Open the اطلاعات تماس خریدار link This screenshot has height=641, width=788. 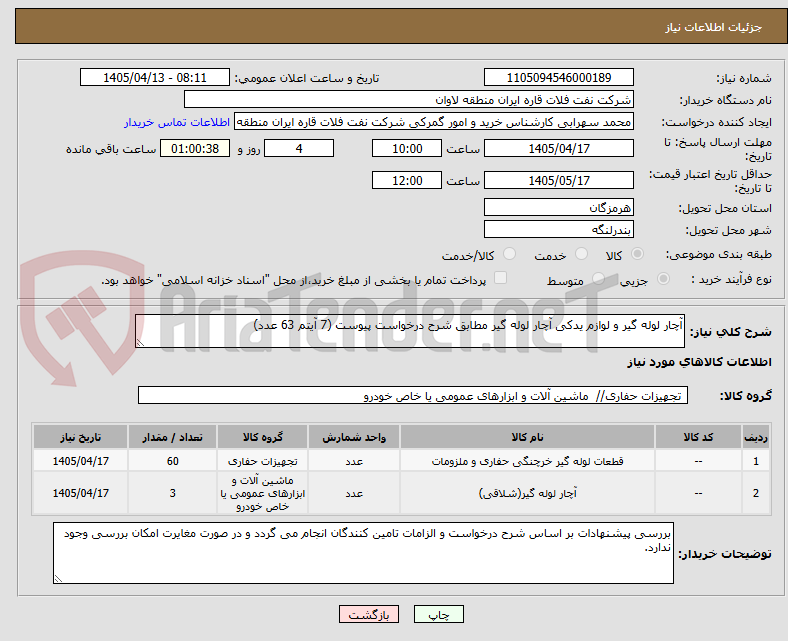[177, 122]
